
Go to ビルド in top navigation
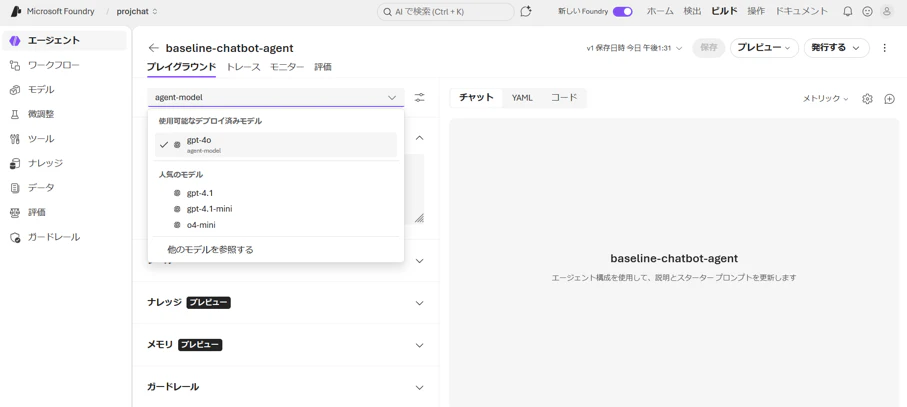click(x=724, y=12)
